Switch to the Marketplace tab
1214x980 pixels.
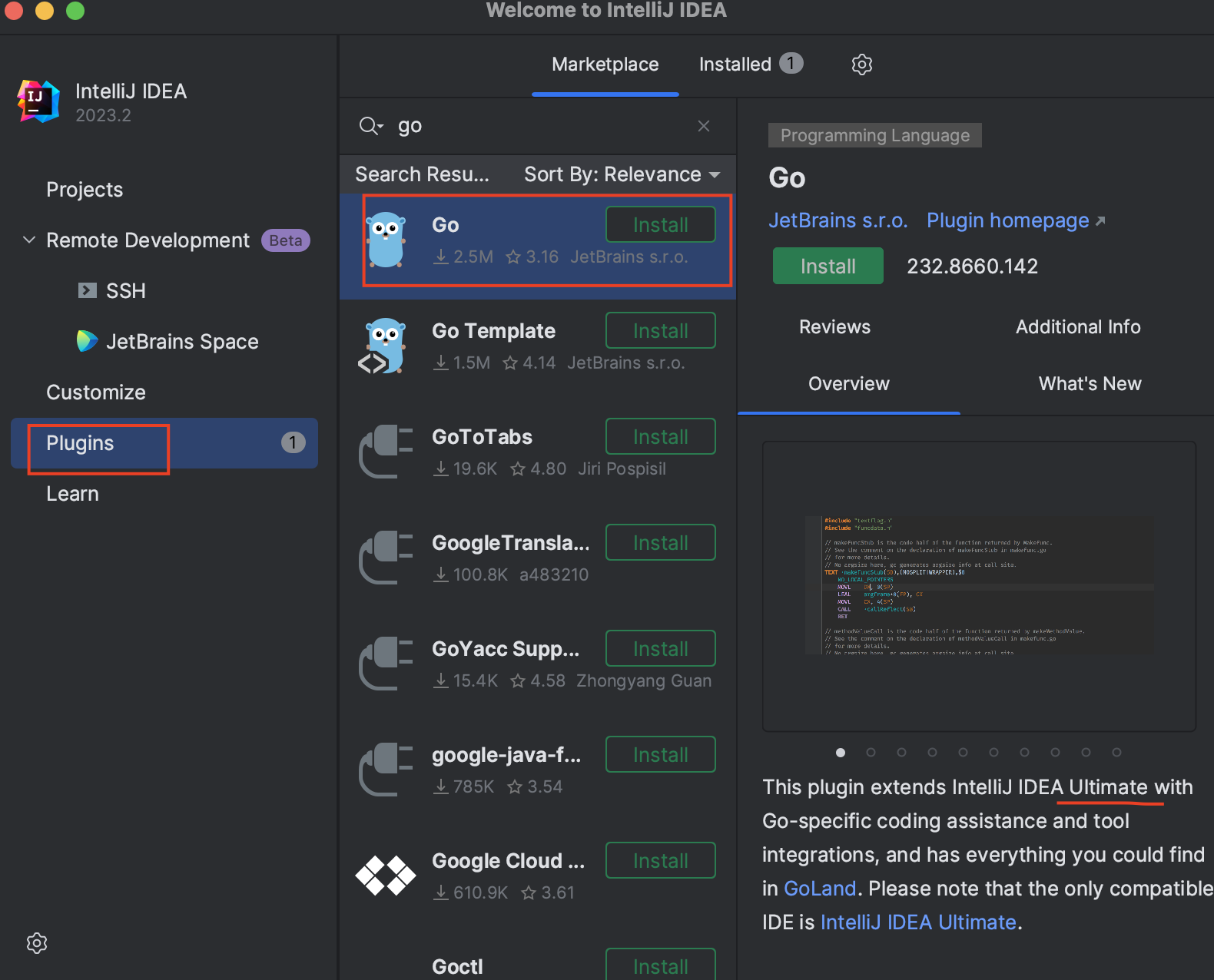coord(605,65)
